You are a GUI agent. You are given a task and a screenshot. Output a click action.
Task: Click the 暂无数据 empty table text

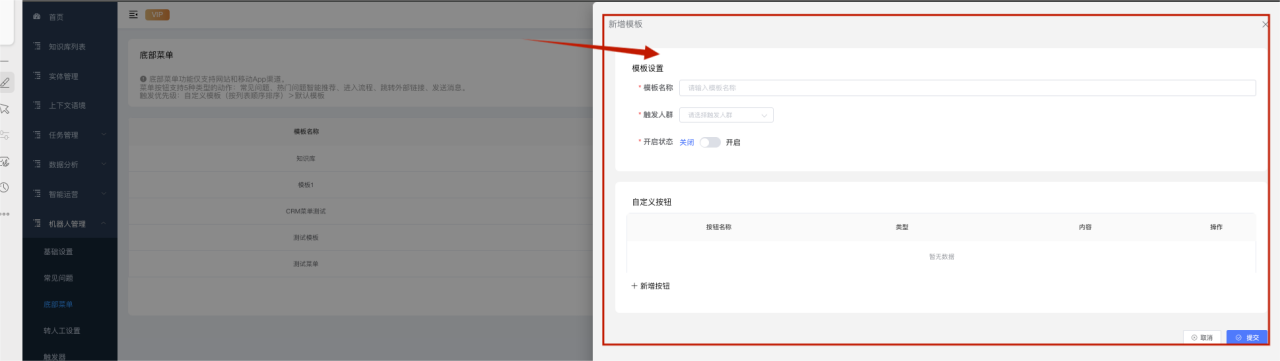click(x=941, y=257)
